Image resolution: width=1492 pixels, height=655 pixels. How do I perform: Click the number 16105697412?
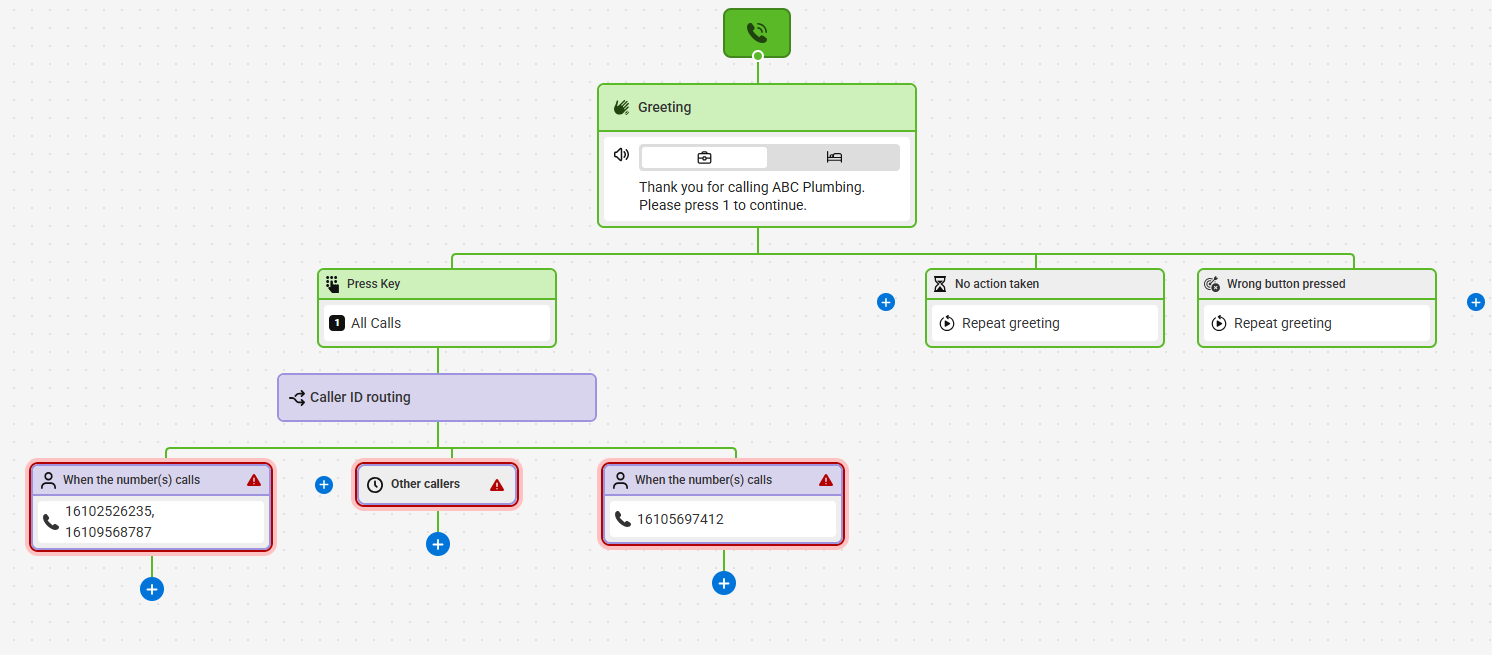[x=680, y=519]
